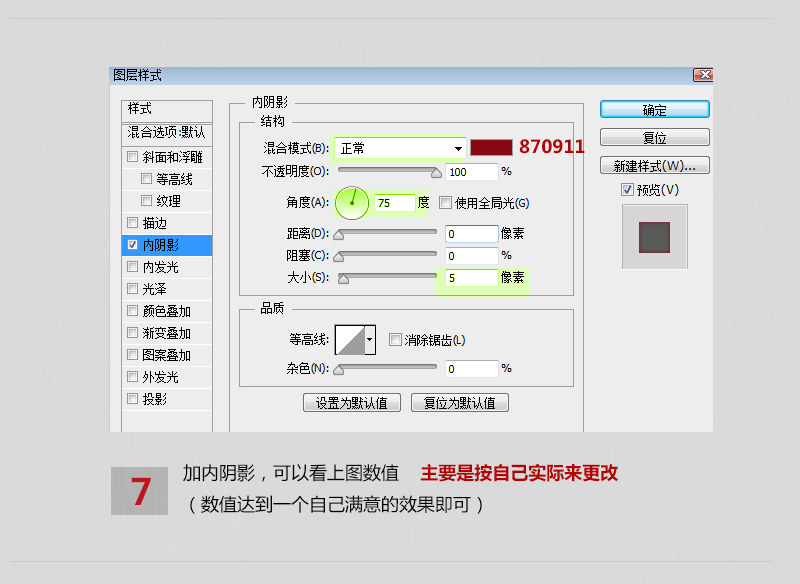
Task: Enable the 颜色叠加 checkbox
Action: click(x=133, y=310)
